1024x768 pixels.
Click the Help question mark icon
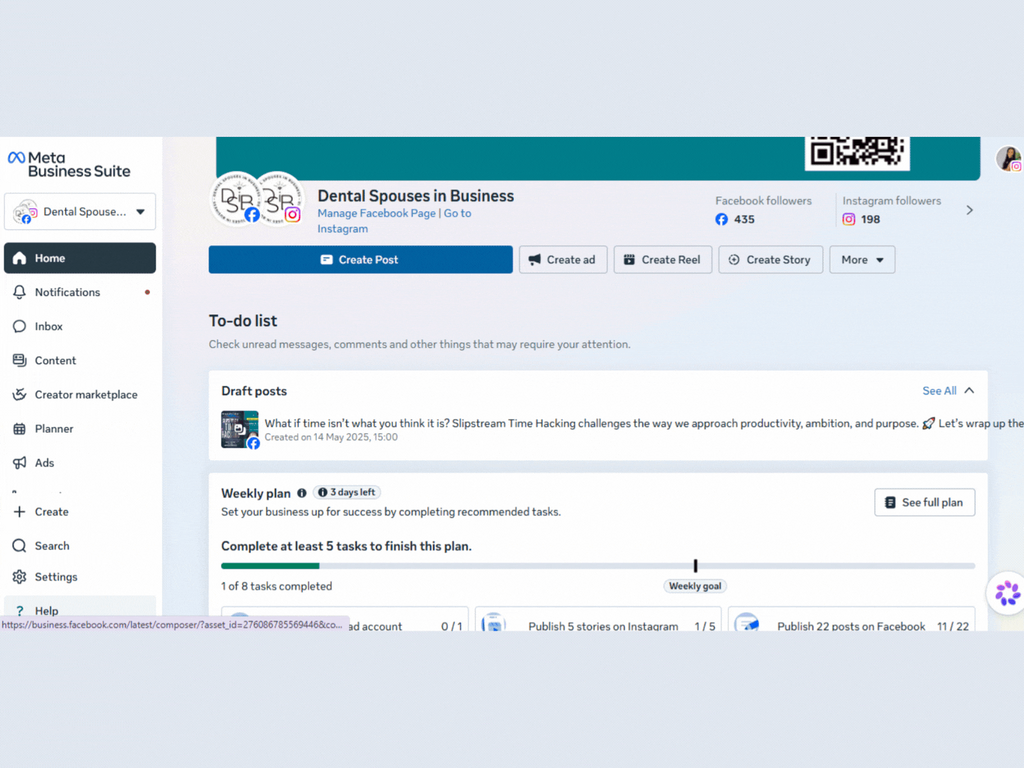click(x=20, y=611)
